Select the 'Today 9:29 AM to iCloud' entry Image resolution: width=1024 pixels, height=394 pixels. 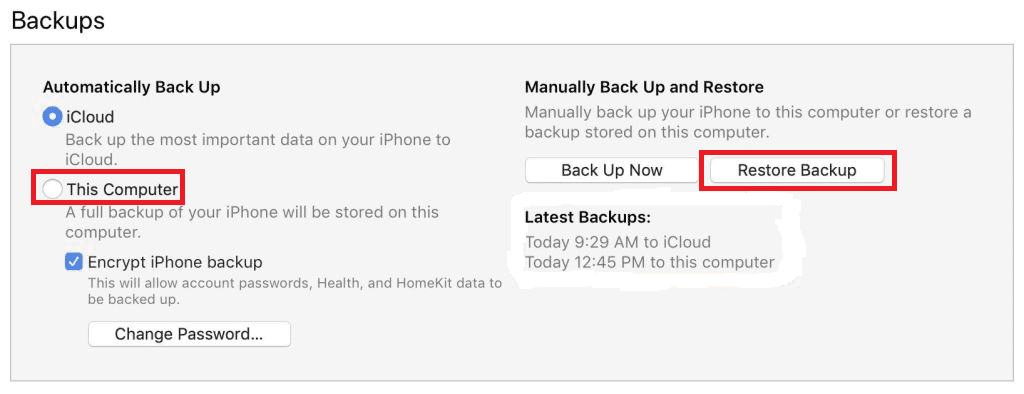618,242
